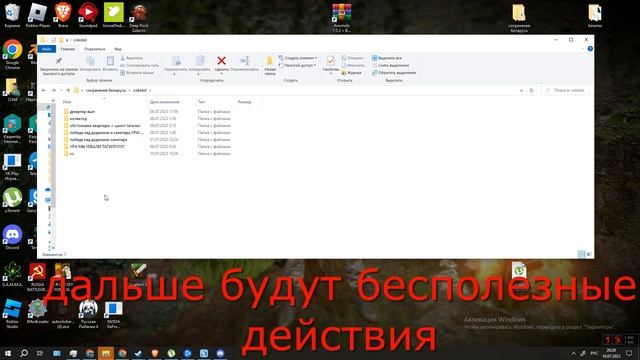Screen dimensions: 640x360
Task: Switch to large icons view in status bar
Action: pos(589,254)
